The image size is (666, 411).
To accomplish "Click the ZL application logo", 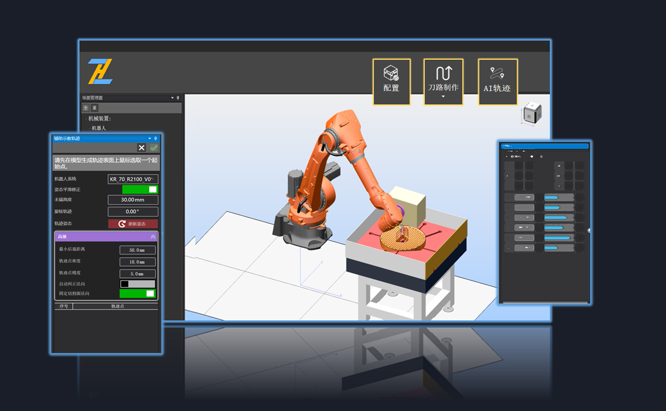I will pyautogui.click(x=101, y=71).
